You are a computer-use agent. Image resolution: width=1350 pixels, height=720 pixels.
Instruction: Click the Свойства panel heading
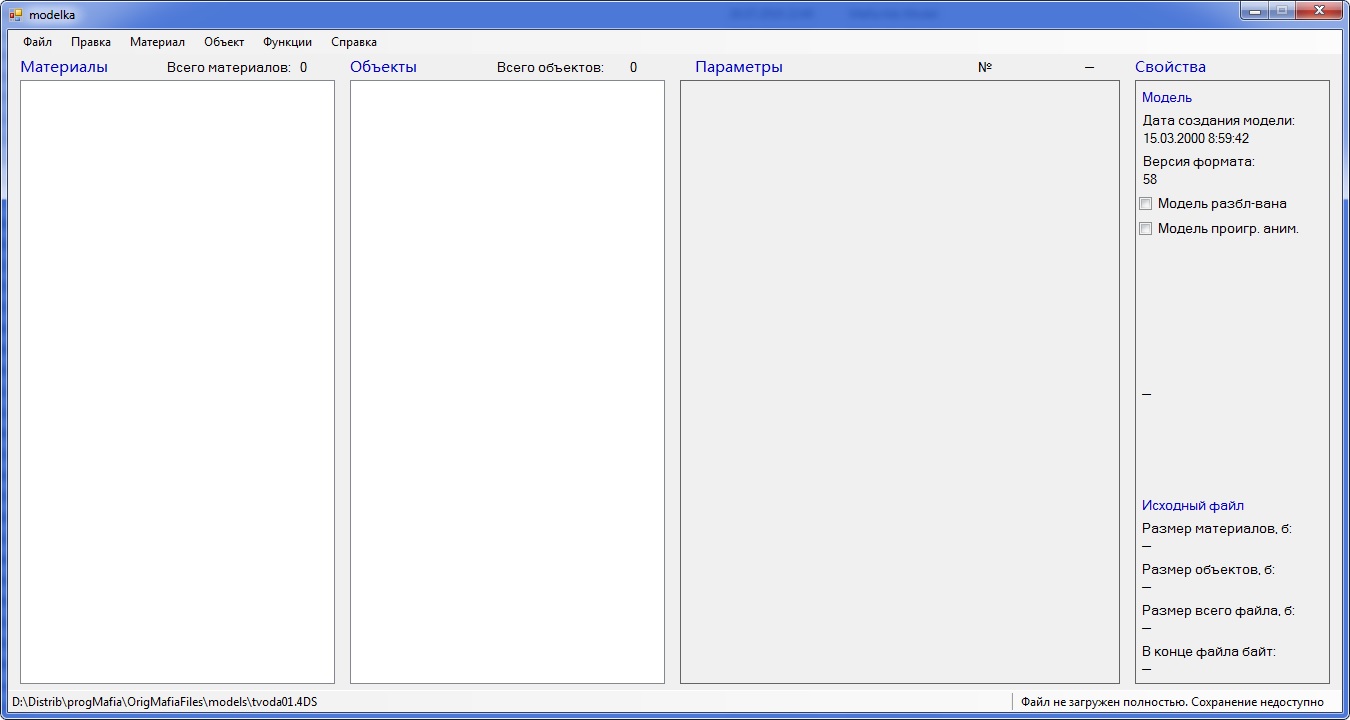pyautogui.click(x=1170, y=67)
